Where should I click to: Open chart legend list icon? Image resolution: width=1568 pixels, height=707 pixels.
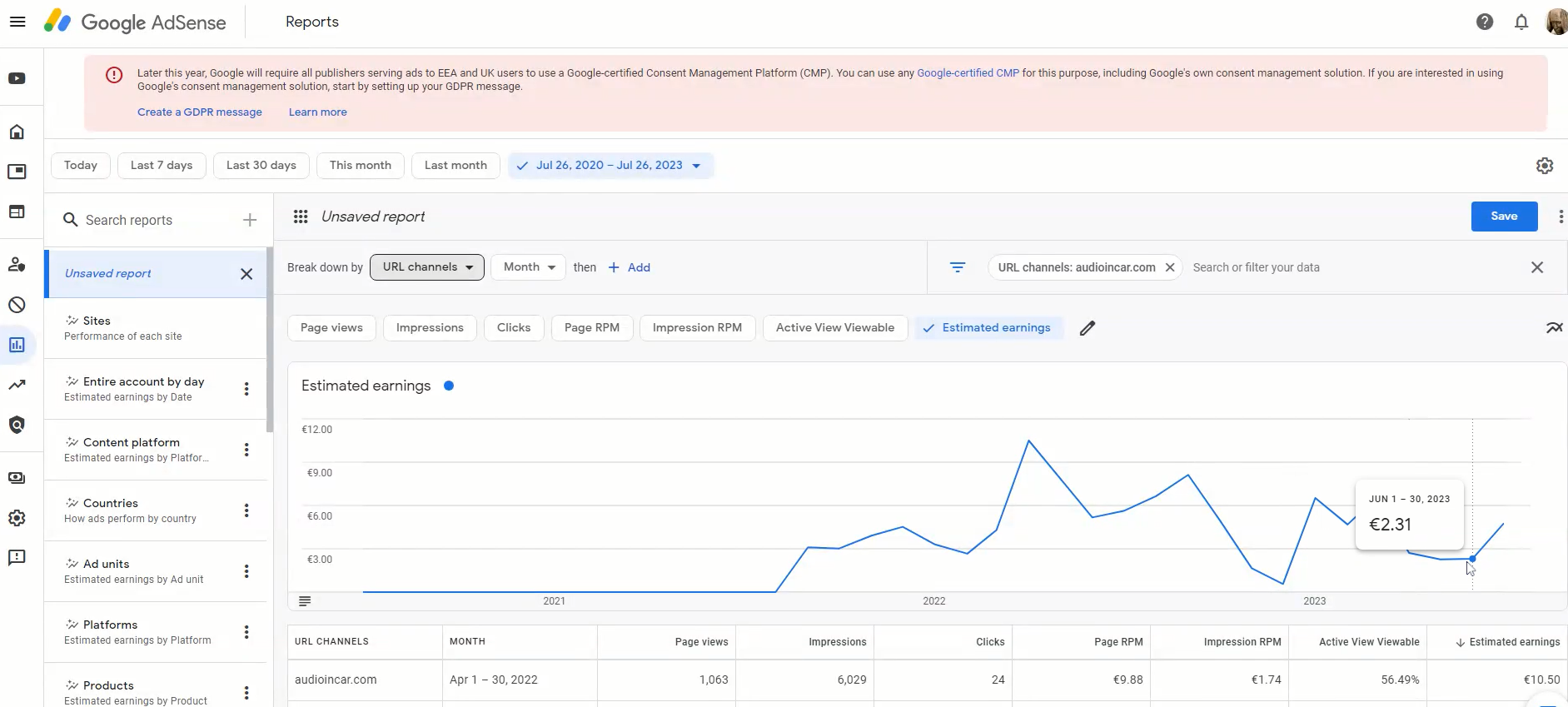click(305, 601)
